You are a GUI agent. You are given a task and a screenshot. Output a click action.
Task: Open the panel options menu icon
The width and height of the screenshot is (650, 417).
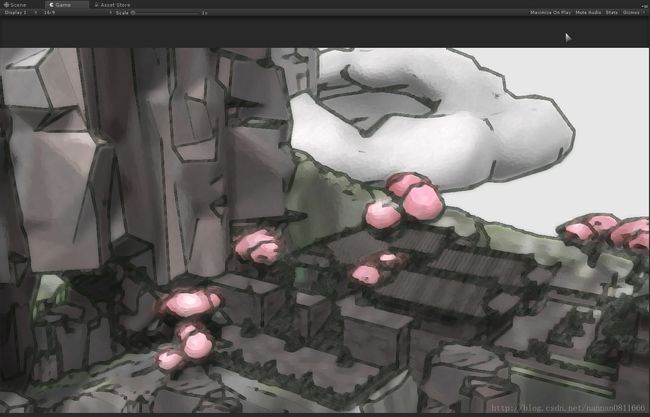click(644, 5)
